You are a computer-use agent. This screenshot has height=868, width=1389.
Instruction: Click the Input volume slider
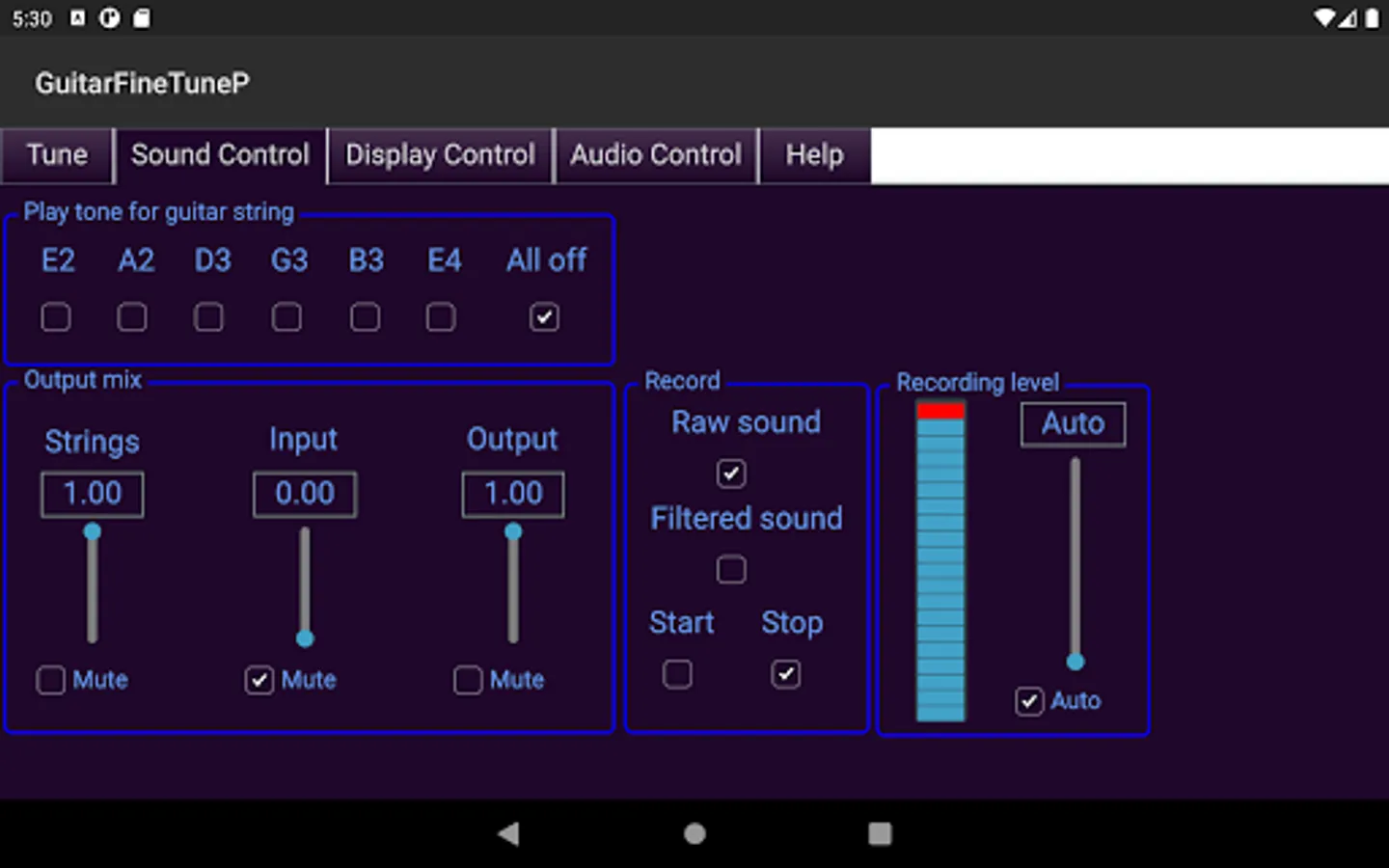click(305, 584)
